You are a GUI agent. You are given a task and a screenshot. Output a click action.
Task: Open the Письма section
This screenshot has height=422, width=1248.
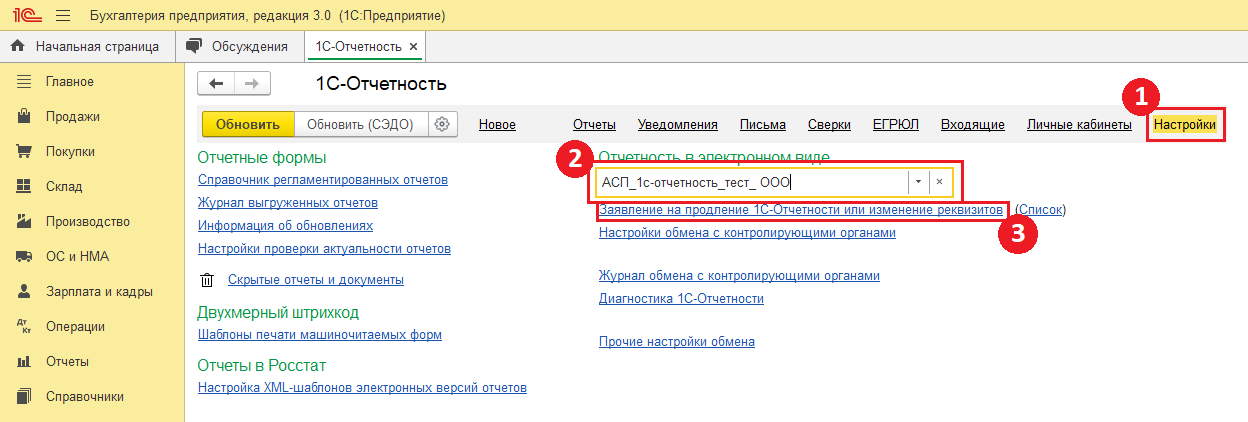tap(763, 124)
